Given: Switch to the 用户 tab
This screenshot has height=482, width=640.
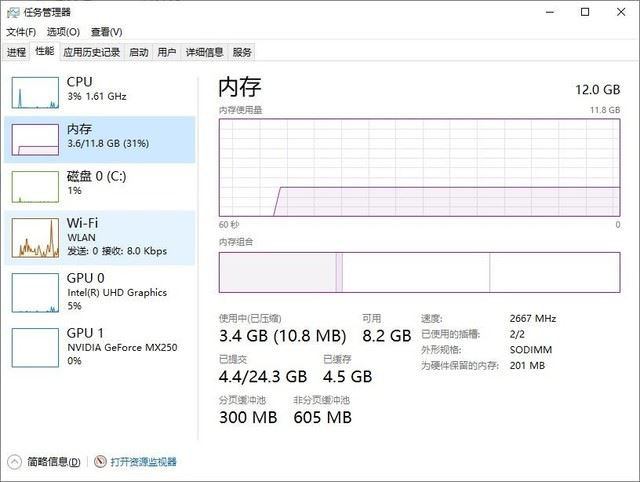Looking at the screenshot, I should tap(167, 52).
